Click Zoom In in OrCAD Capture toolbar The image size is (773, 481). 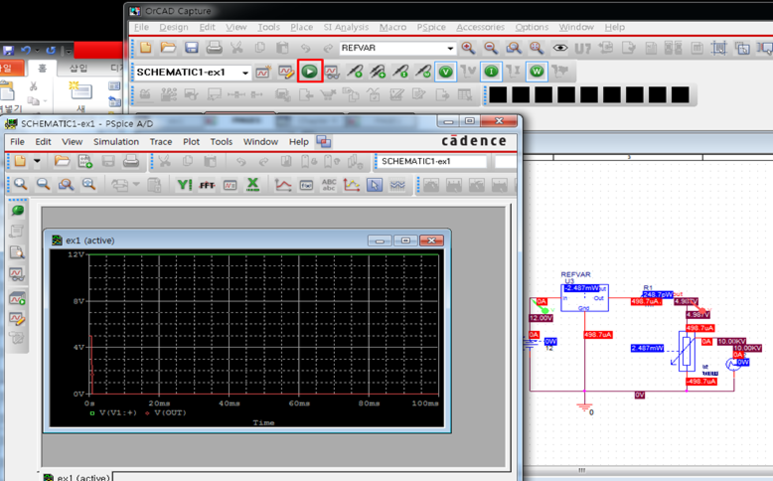pyautogui.click(x=468, y=48)
